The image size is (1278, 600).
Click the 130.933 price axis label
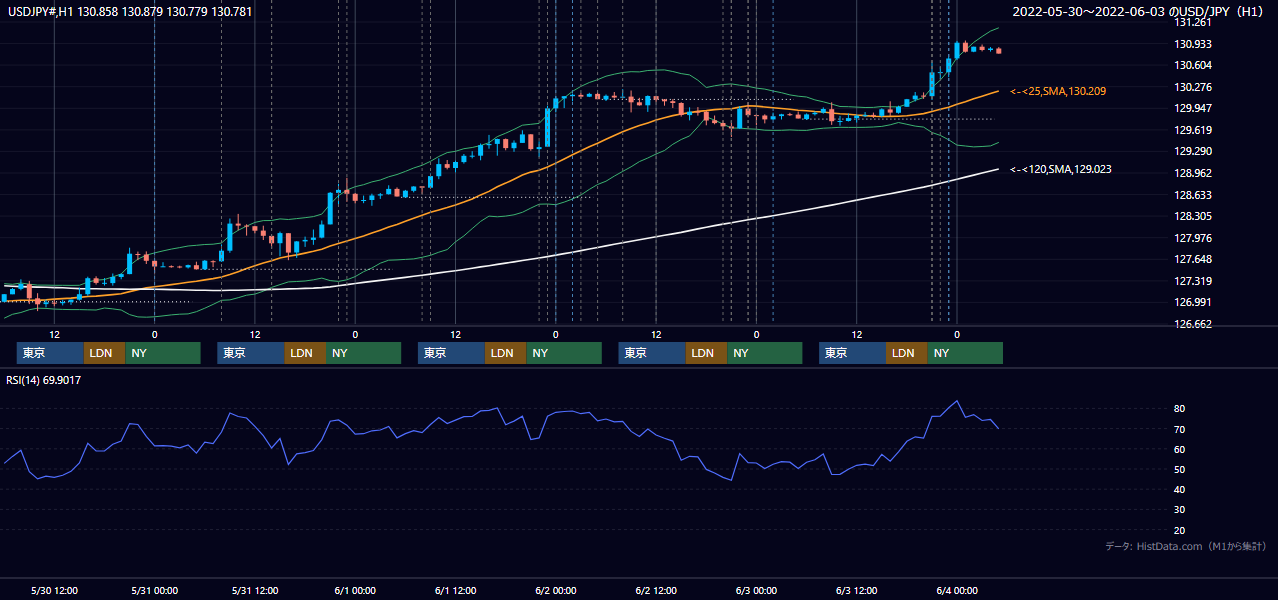1195,44
